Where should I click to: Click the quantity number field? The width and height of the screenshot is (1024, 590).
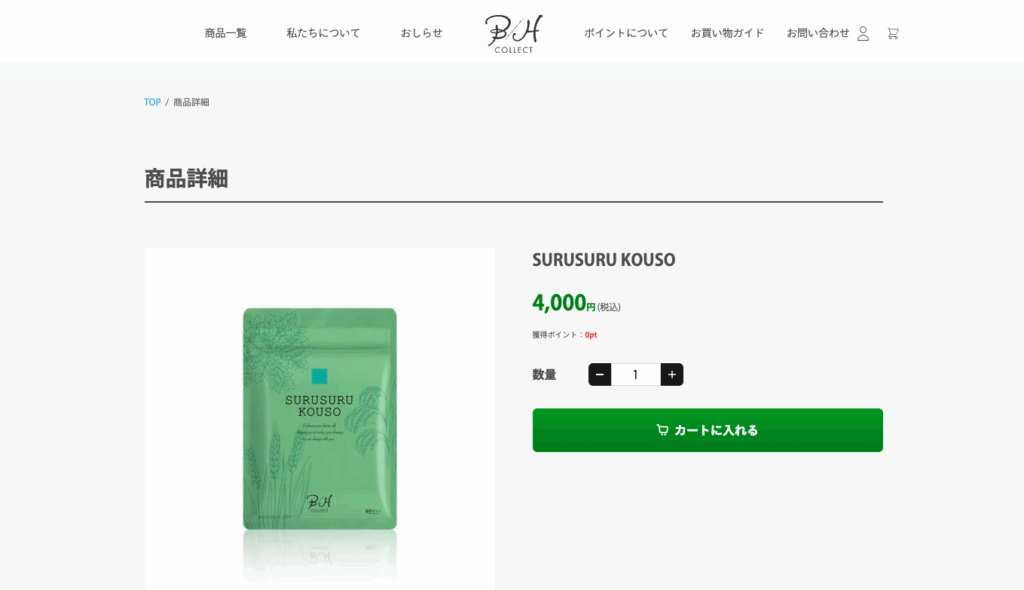(635, 374)
